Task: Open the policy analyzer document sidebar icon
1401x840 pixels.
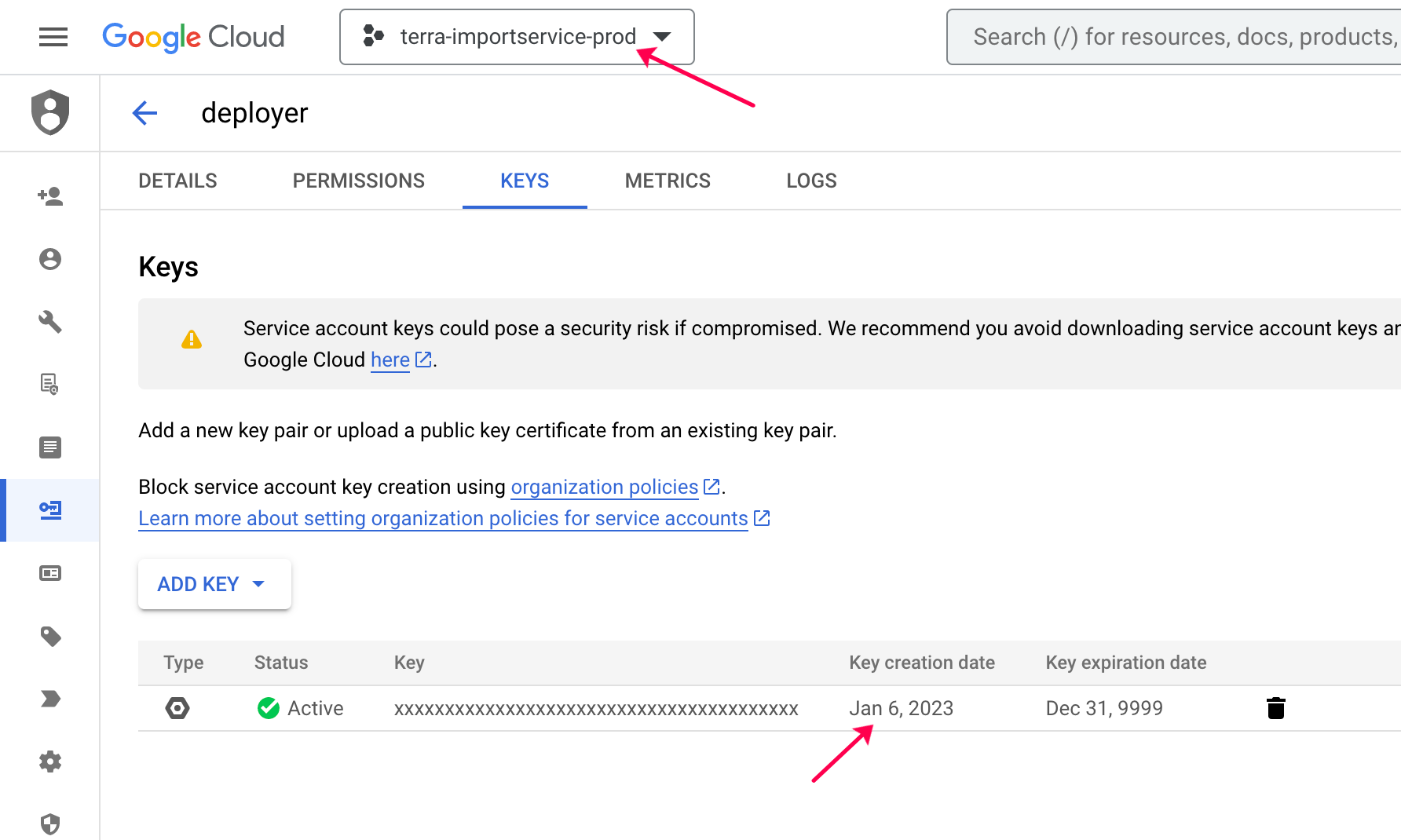Action: pyautogui.click(x=50, y=385)
